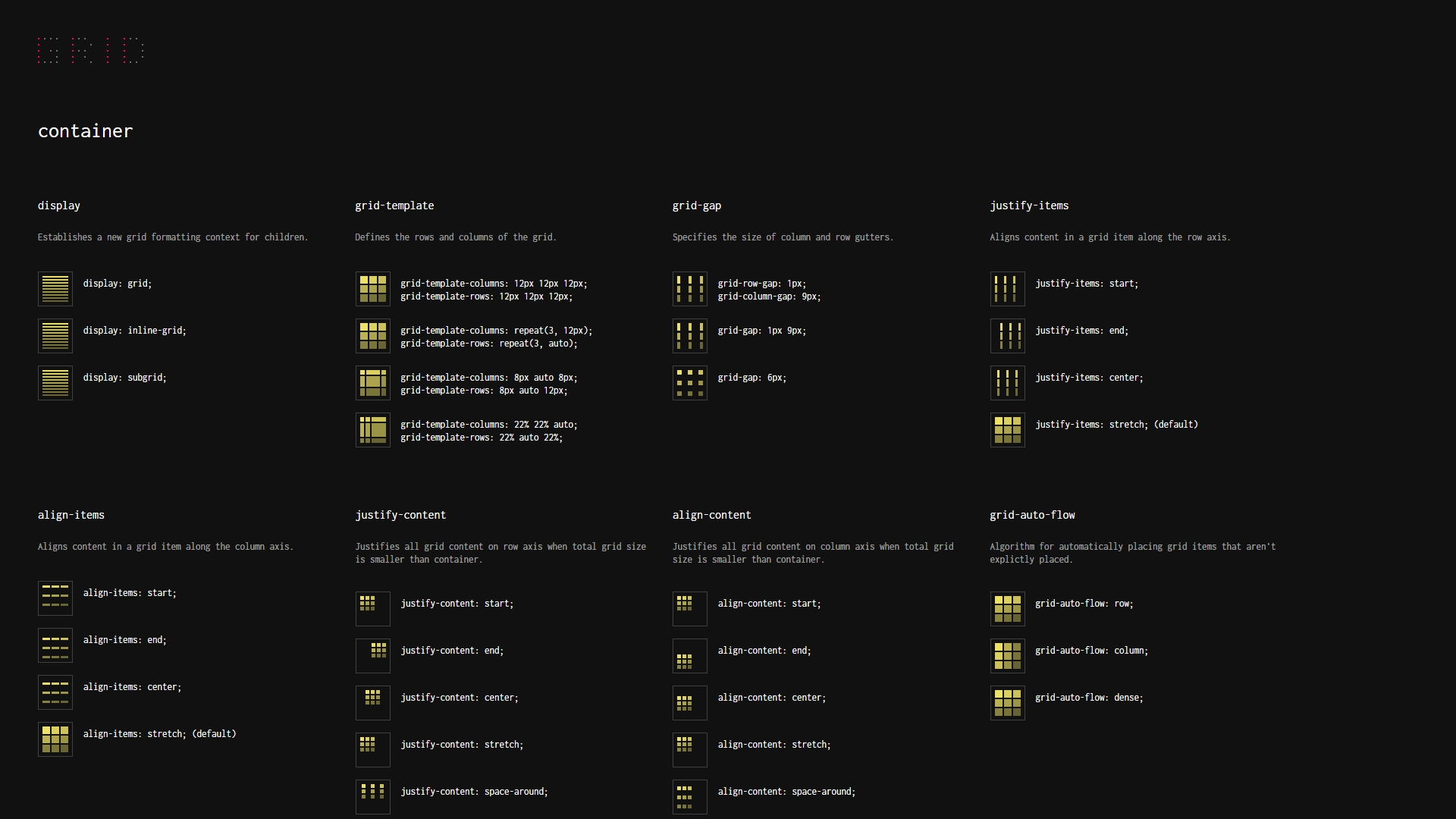Select the display: subgrid preview icon
Viewport: 1456px width, 819px height.
(55, 383)
